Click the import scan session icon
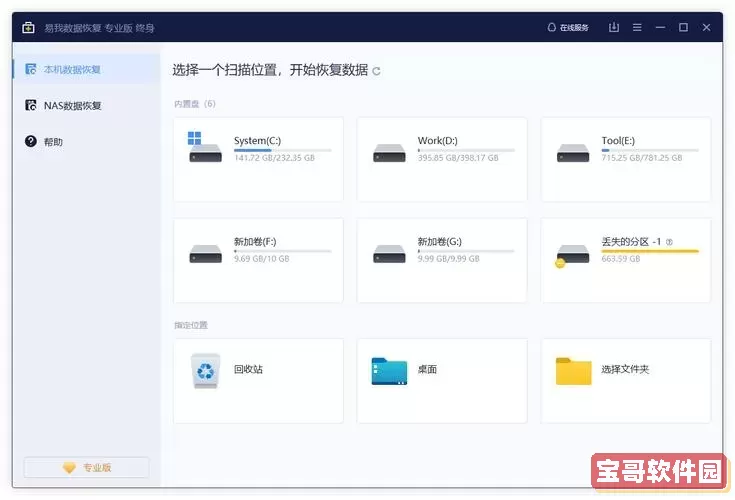 point(614,27)
